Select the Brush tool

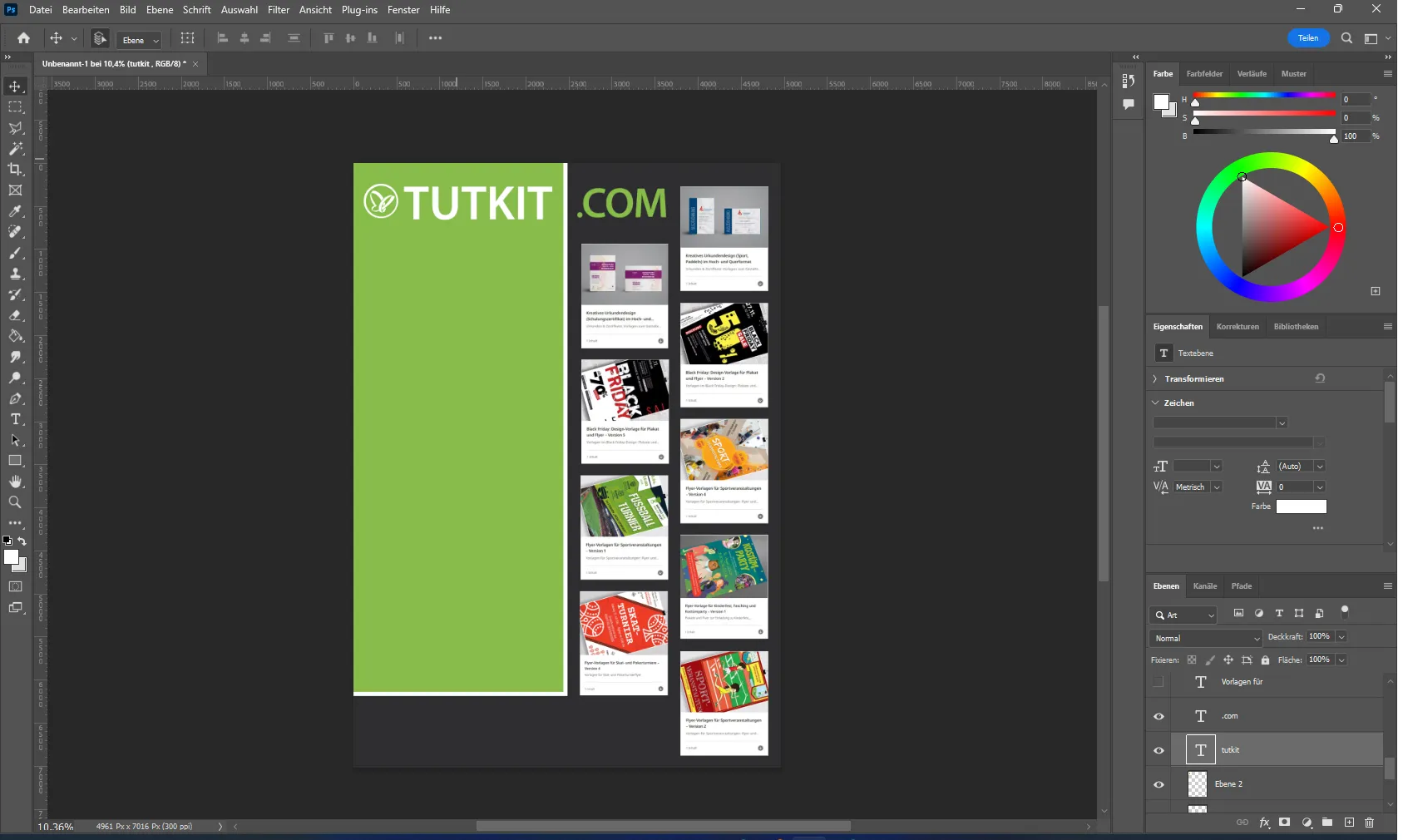coord(15,253)
